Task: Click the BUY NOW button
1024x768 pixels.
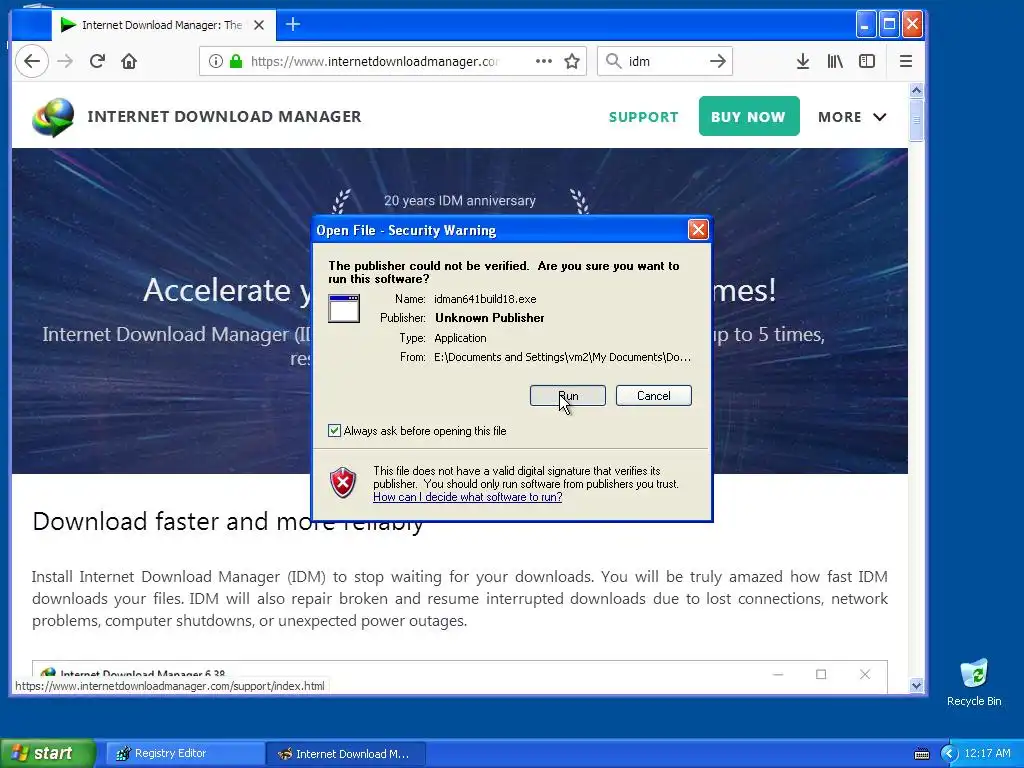Action: [748, 116]
